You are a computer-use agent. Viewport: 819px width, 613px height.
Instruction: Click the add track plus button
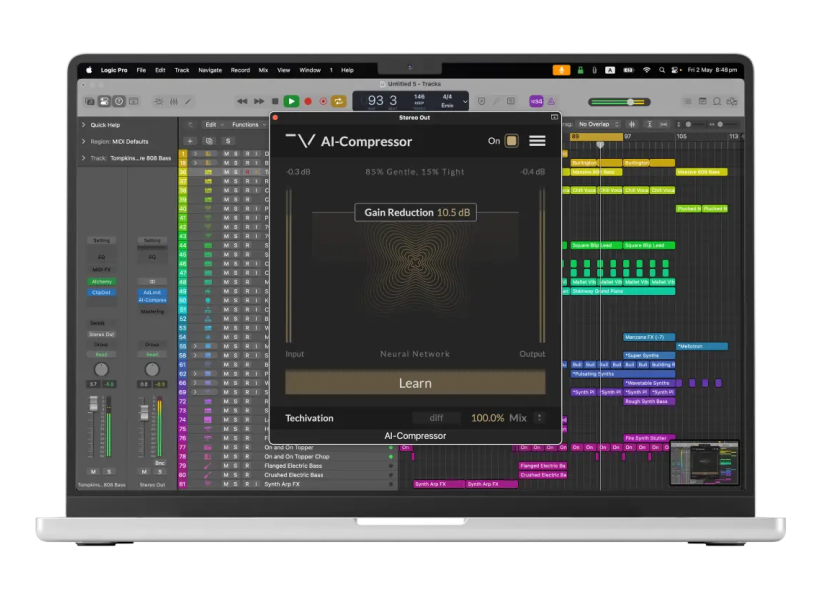[x=190, y=141]
